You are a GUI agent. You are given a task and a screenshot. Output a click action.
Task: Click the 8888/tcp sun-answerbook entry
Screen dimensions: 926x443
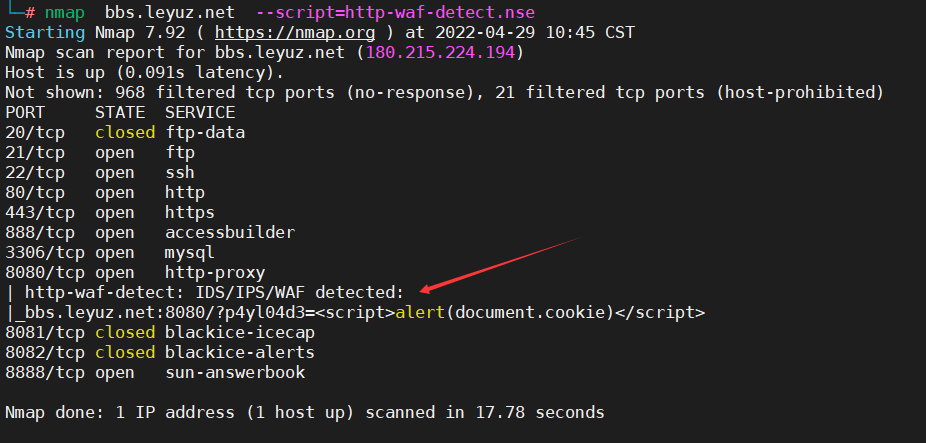tap(155, 373)
